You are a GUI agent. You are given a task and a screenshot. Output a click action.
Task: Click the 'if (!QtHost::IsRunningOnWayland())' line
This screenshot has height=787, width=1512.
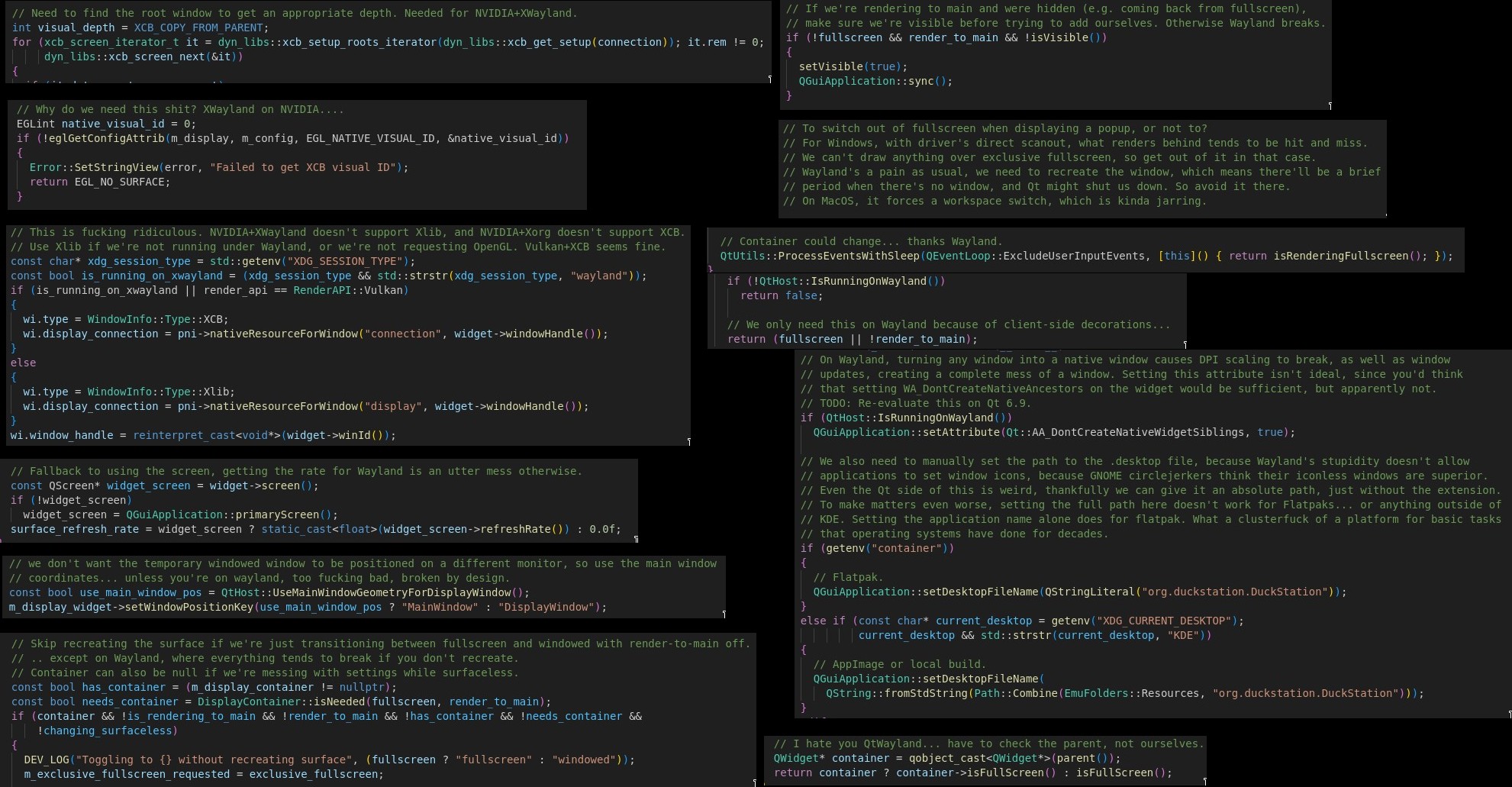point(836,281)
